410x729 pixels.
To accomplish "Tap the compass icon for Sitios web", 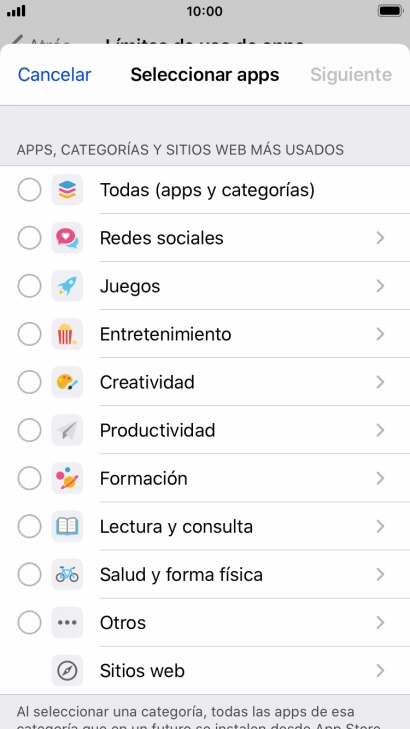I will [x=67, y=671].
